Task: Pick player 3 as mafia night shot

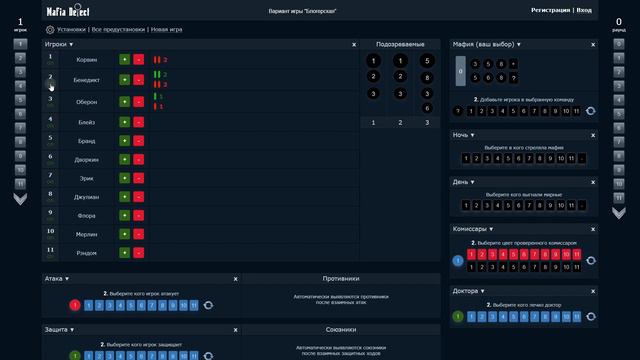Action: point(487,158)
